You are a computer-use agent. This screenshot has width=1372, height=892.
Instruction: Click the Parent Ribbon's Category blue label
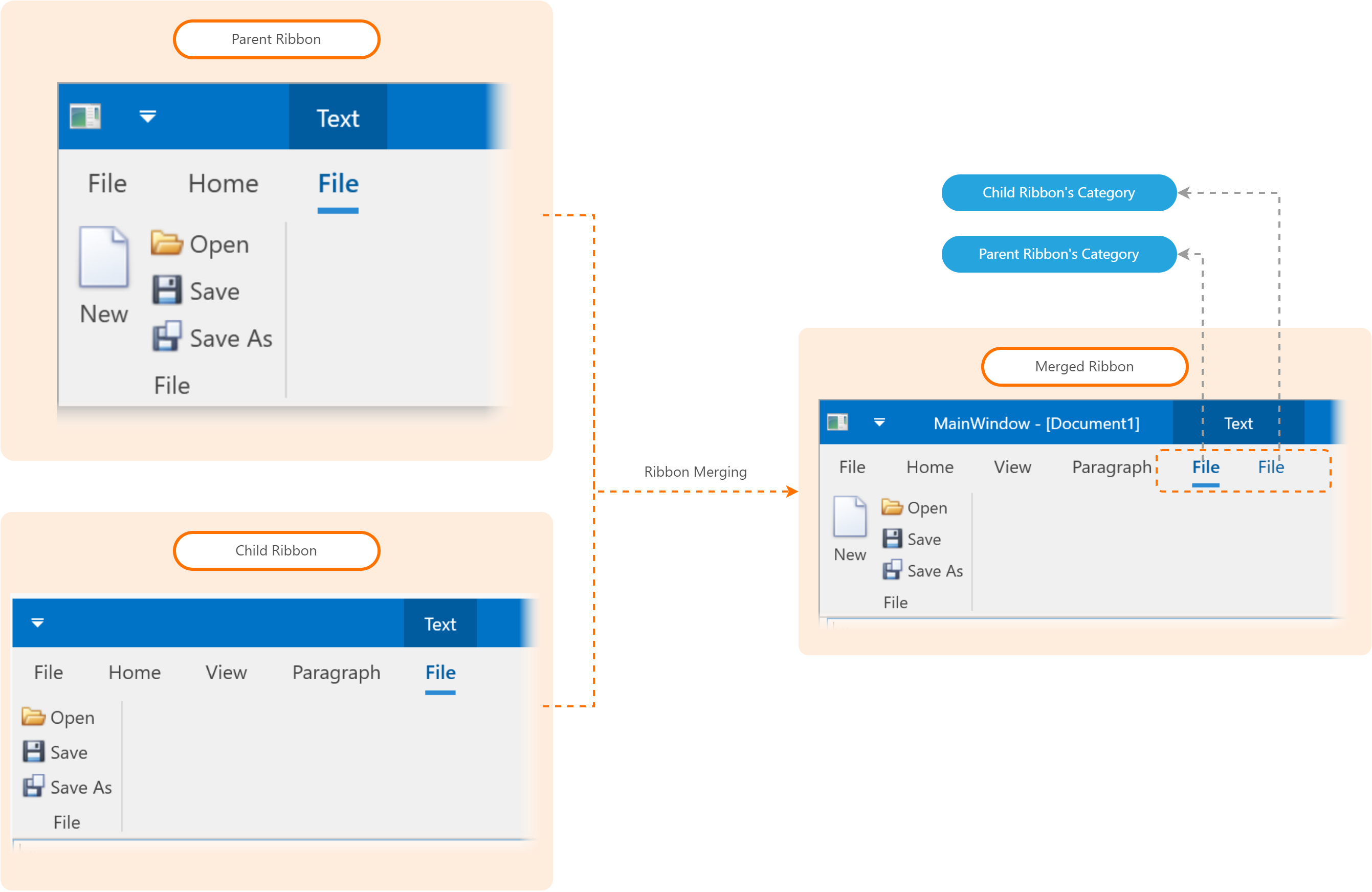(x=1058, y=254)
